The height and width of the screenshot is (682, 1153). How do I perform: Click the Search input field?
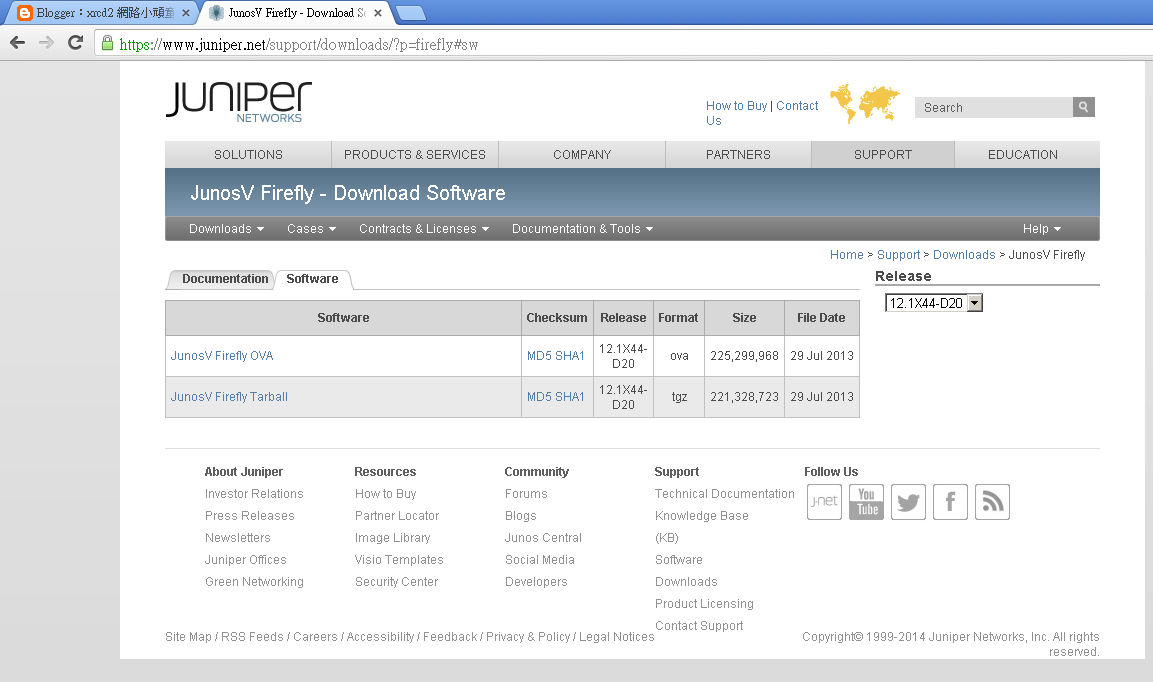coord(993,107)
